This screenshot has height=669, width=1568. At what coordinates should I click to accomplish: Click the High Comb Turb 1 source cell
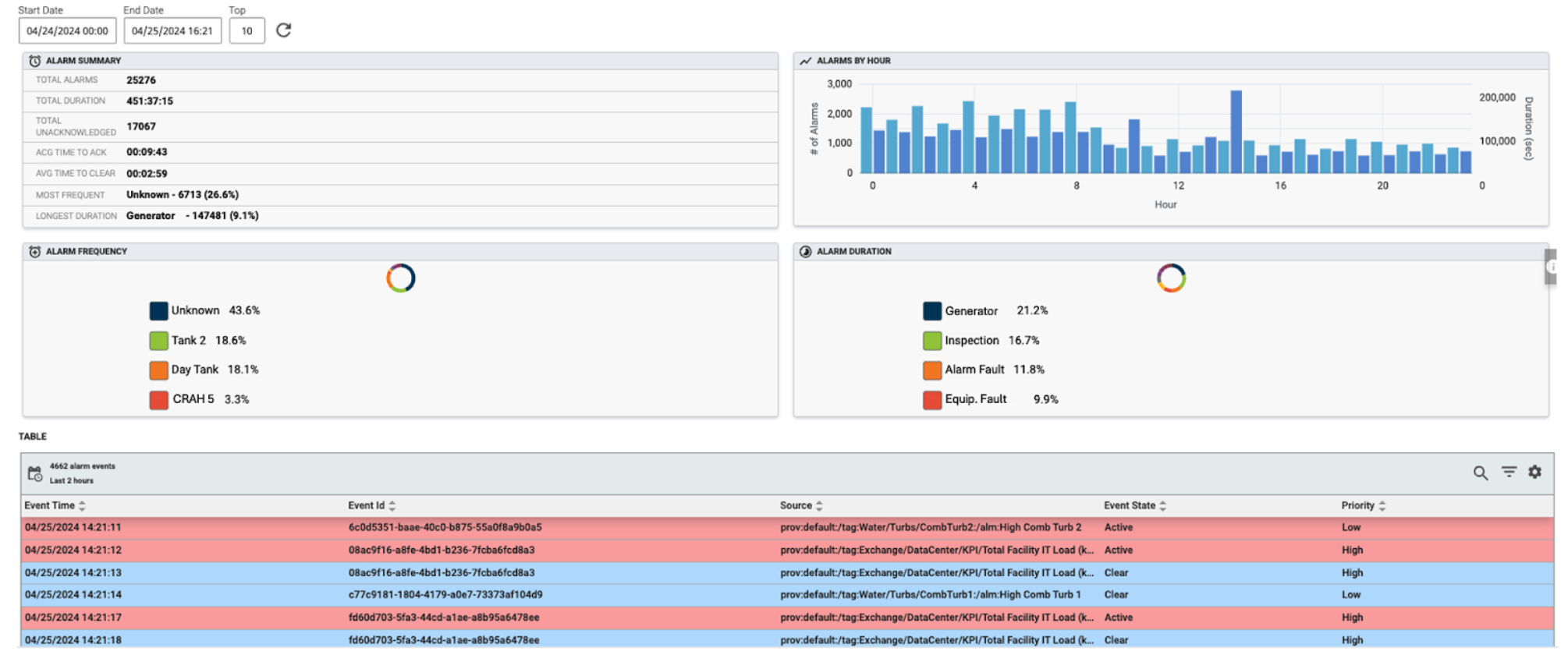931,595
